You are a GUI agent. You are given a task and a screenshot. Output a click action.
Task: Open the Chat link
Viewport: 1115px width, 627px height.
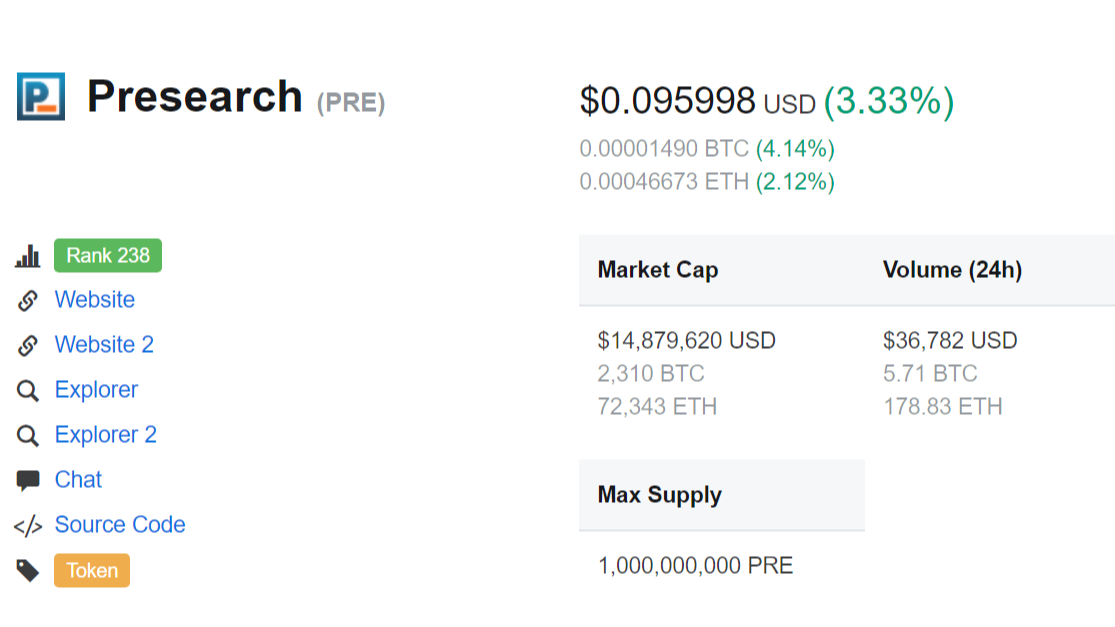coord(78,480)
